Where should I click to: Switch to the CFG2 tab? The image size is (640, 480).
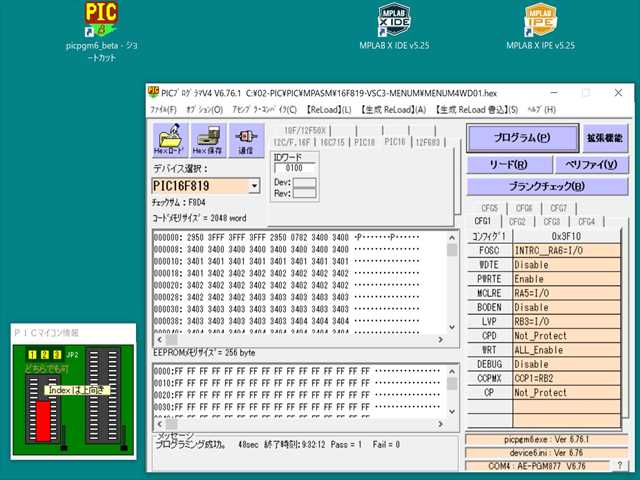click(x=517, y=221)
